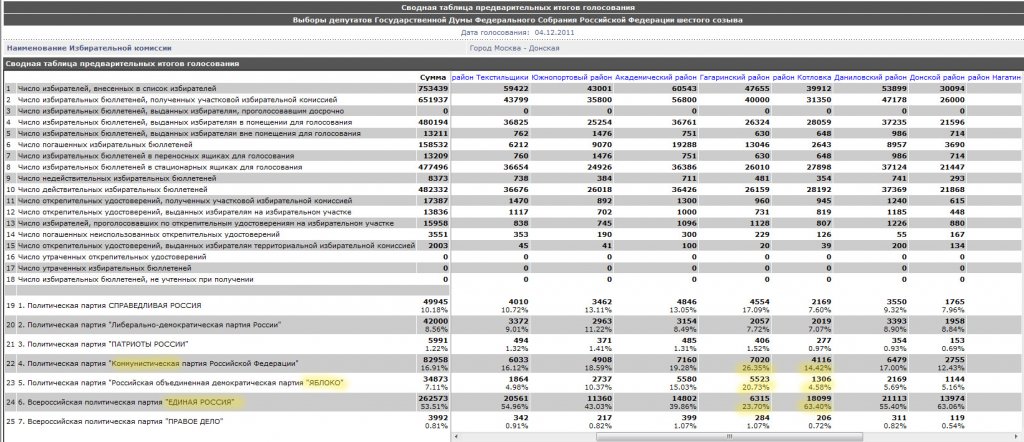Screen dimensions: 1024x442
Task: Click the highlighted 63.40% value in Котловка column
Action: point(817,406)
